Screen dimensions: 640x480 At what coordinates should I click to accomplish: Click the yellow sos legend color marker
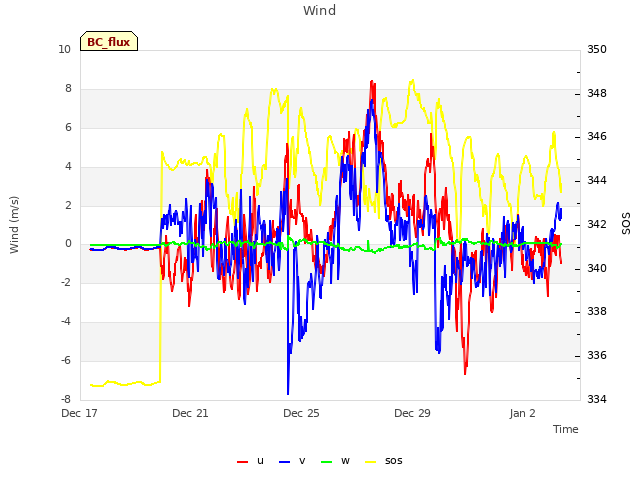[x=371, y=462]
